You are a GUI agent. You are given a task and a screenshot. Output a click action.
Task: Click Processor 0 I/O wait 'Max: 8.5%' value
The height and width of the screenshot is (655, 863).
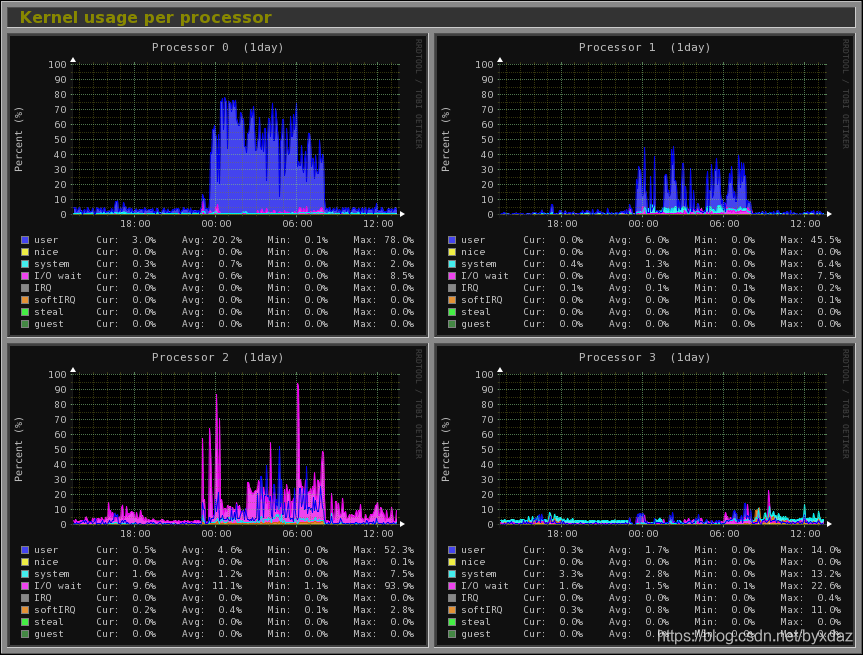pos(384,276)
